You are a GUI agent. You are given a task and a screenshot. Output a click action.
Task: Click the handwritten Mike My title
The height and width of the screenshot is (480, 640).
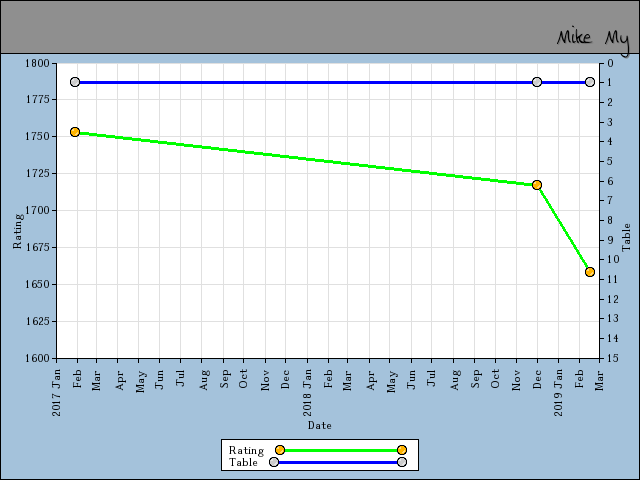click(x=593, y=40)
